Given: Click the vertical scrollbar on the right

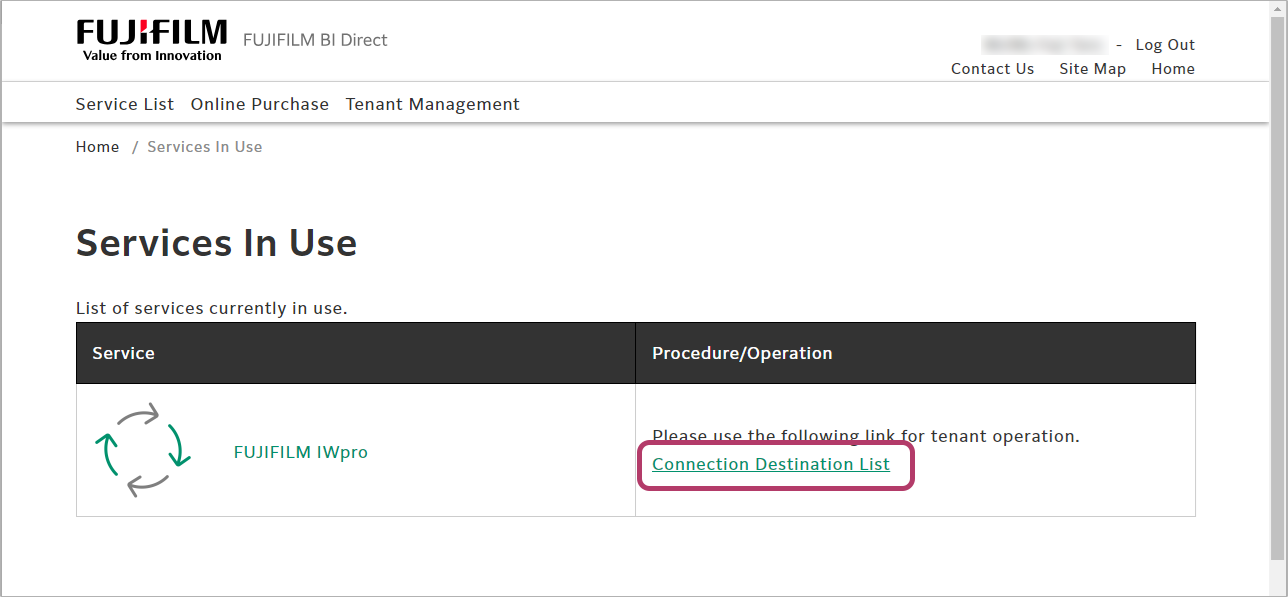Looking at the screenshot, I should coord(1278,280).
